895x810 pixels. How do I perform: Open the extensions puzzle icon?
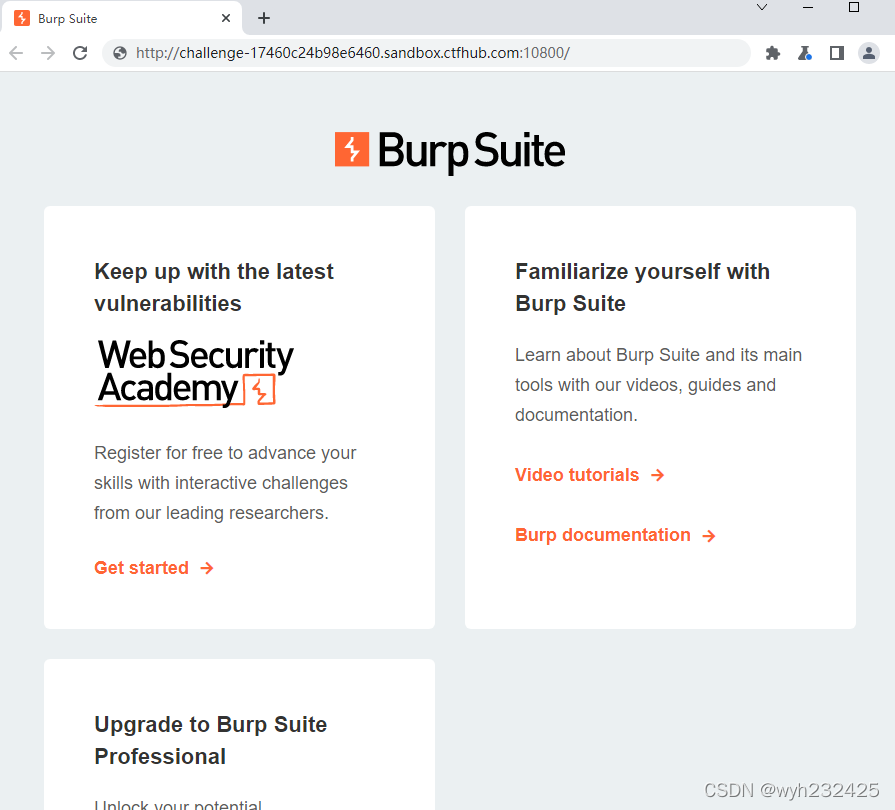pos(773,53)
